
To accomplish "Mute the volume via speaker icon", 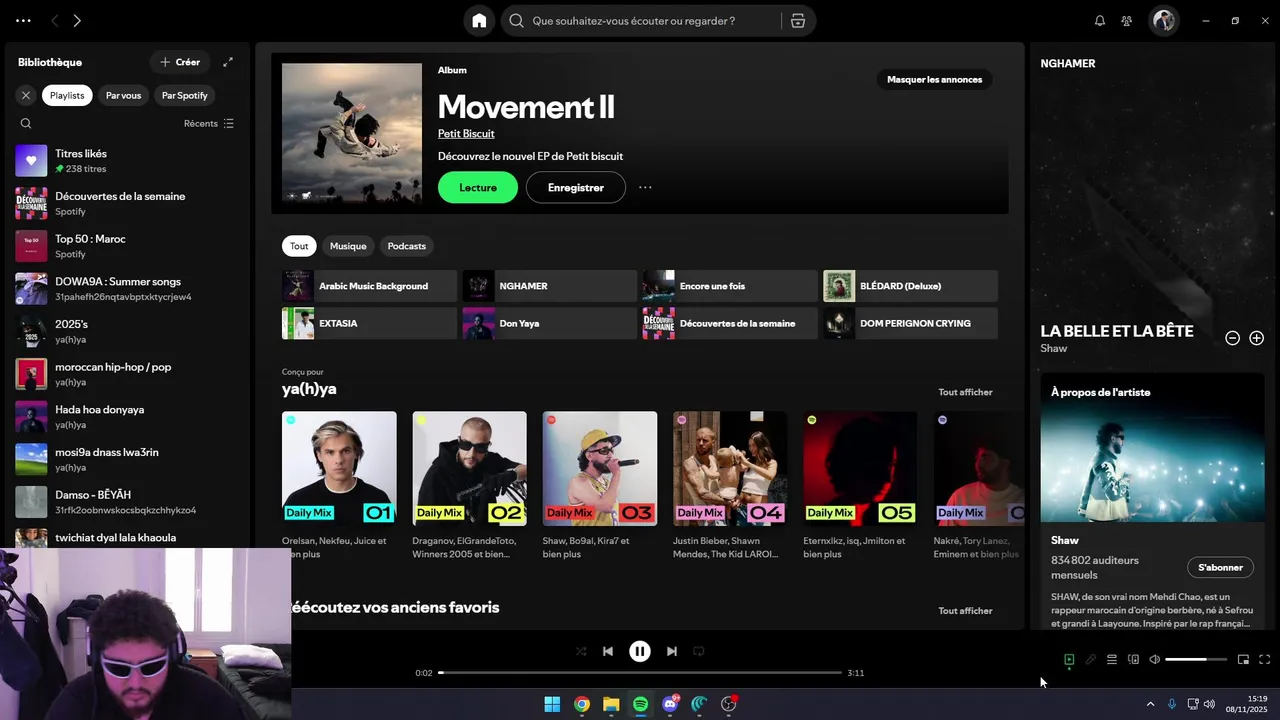I will click(1155, 660).
